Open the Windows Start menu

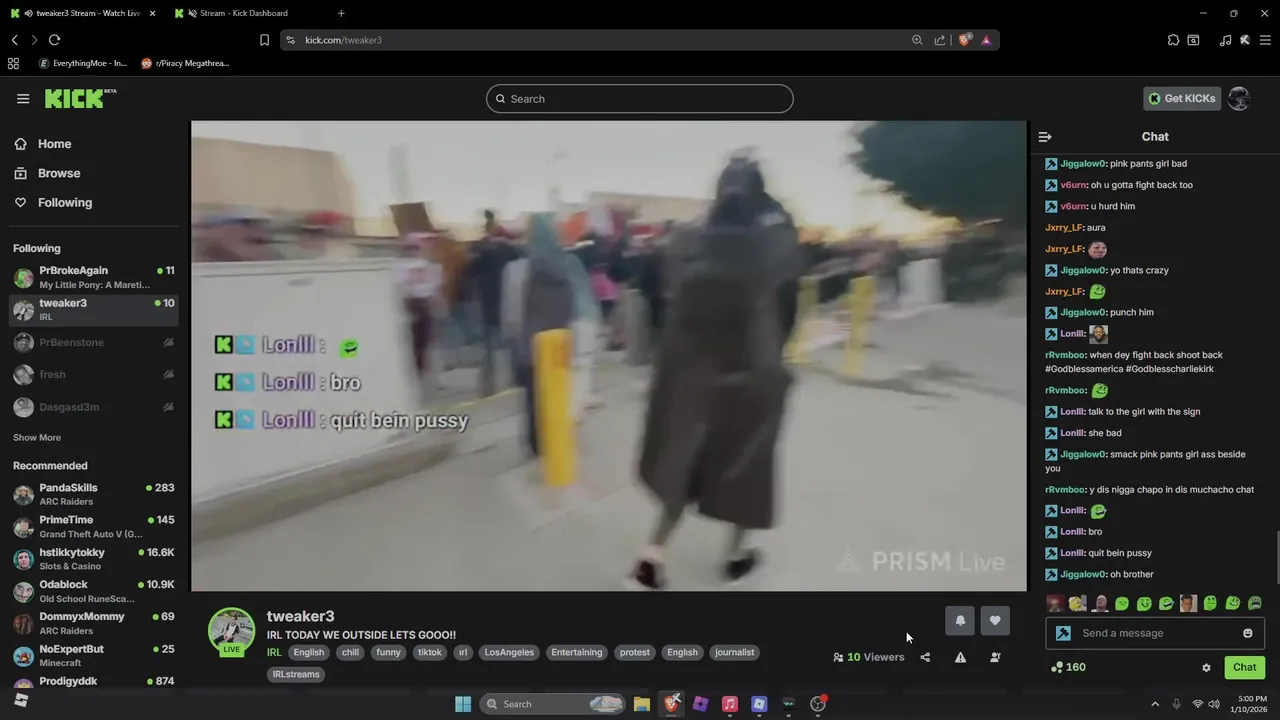click(x=463, y=704)
